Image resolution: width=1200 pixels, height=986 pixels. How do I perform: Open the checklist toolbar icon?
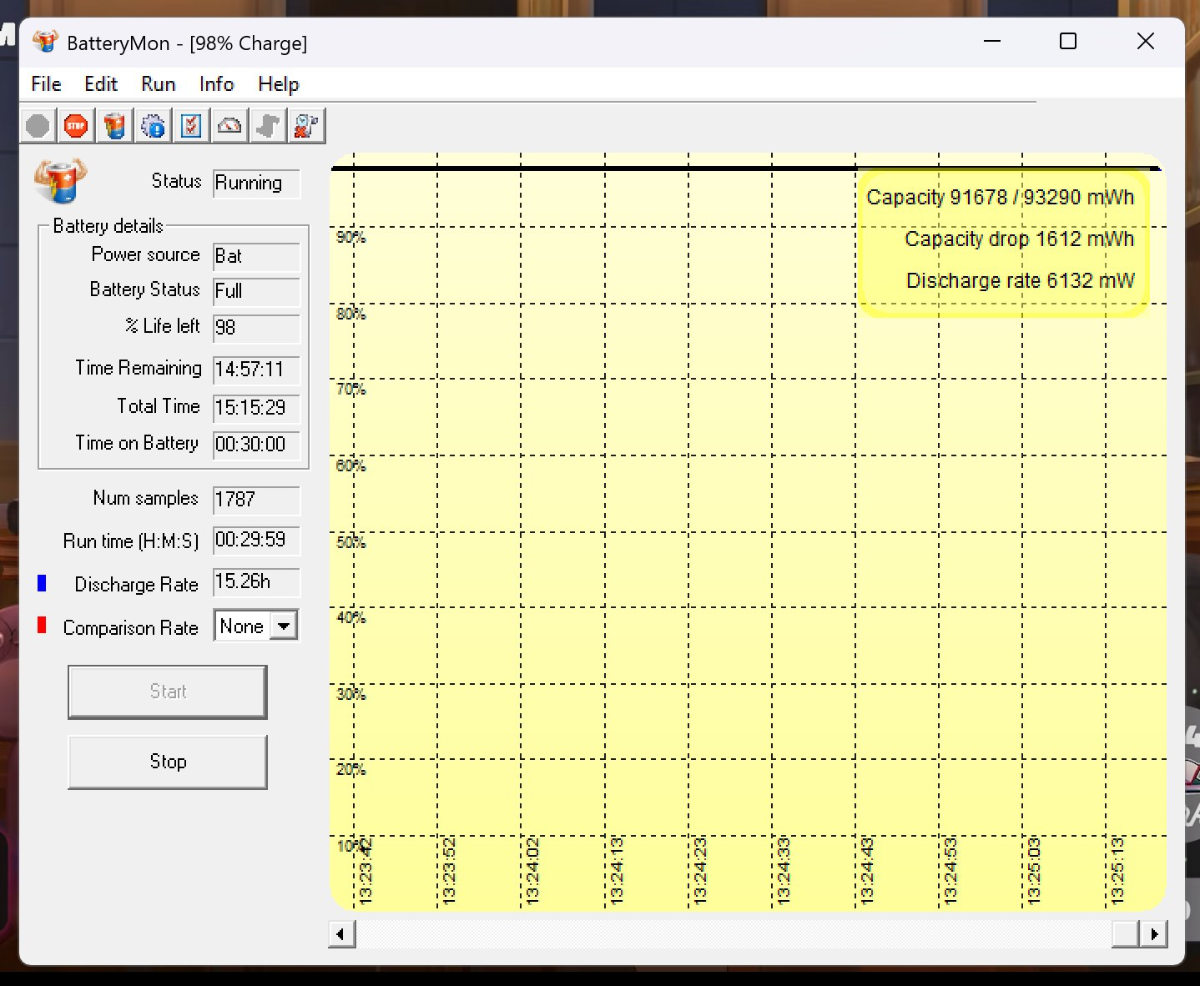191,126
